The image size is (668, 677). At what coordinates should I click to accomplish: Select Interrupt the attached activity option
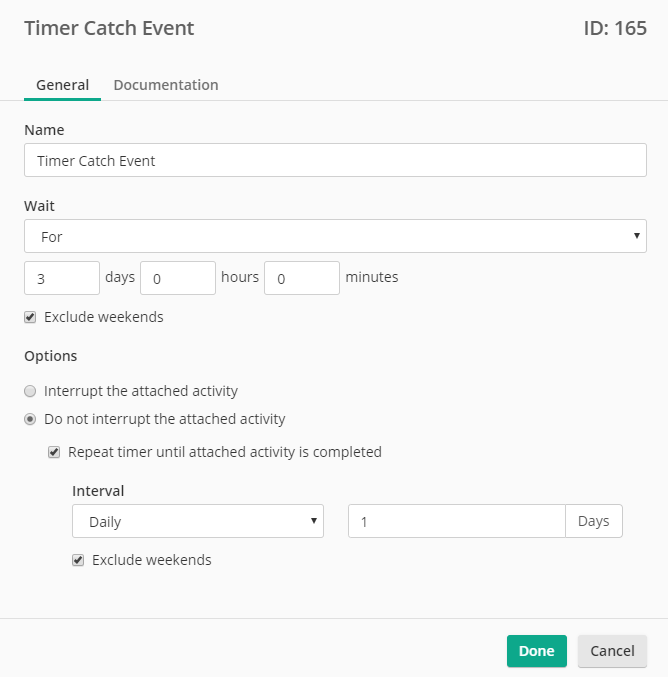click(30, 391)
